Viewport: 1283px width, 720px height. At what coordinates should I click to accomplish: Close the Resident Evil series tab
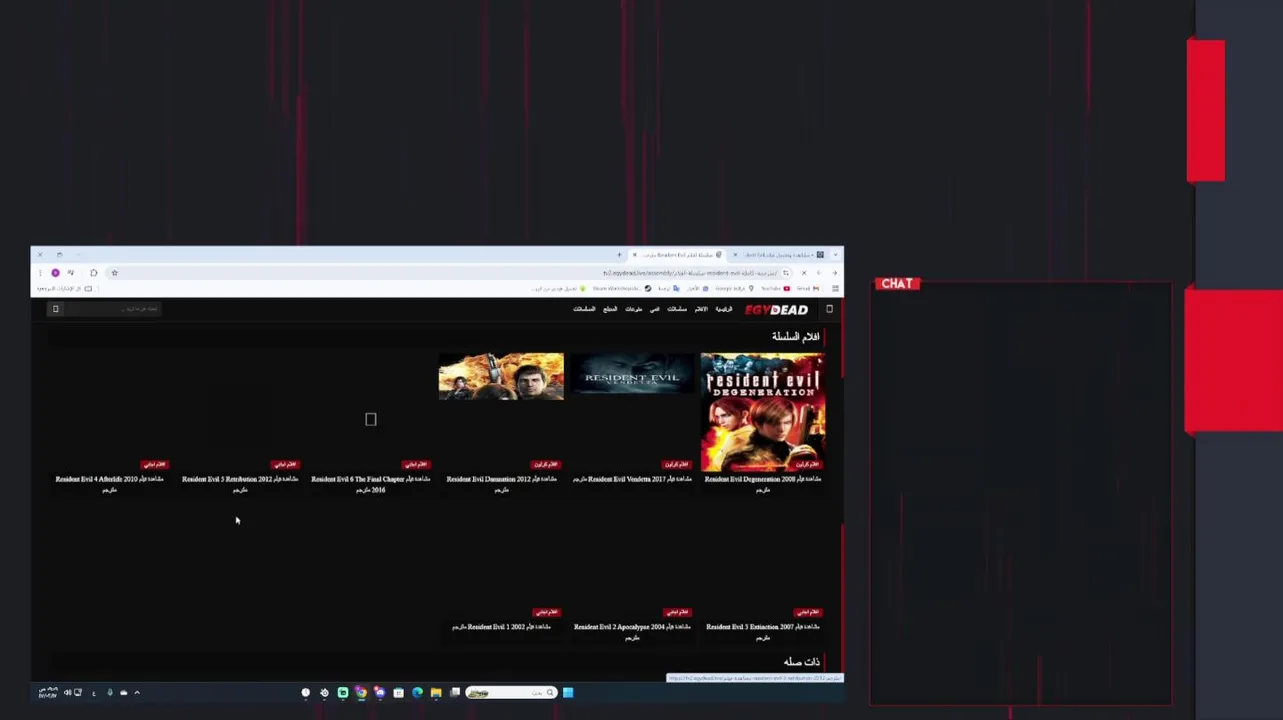coord(634,255)
